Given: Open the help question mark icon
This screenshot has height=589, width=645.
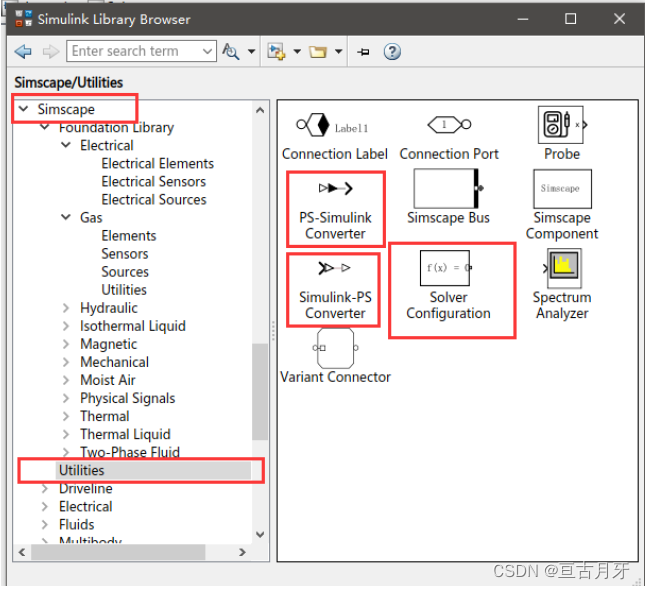Looking at the screenshot, I should (x=392, y=51).
